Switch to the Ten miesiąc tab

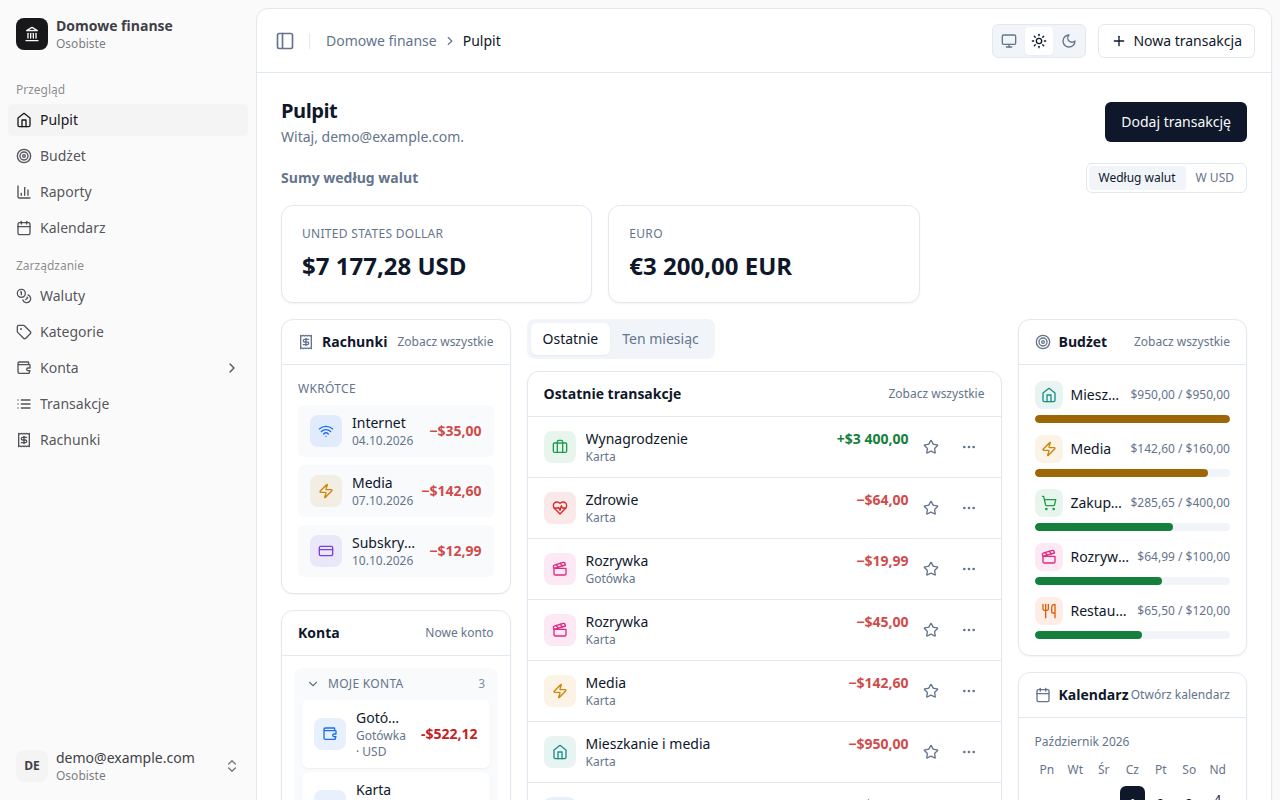[660, 339]
